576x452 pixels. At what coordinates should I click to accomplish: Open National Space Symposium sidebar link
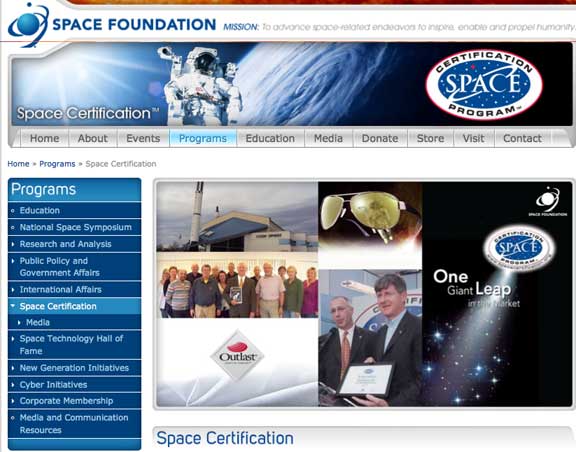[x=75, y=227]
